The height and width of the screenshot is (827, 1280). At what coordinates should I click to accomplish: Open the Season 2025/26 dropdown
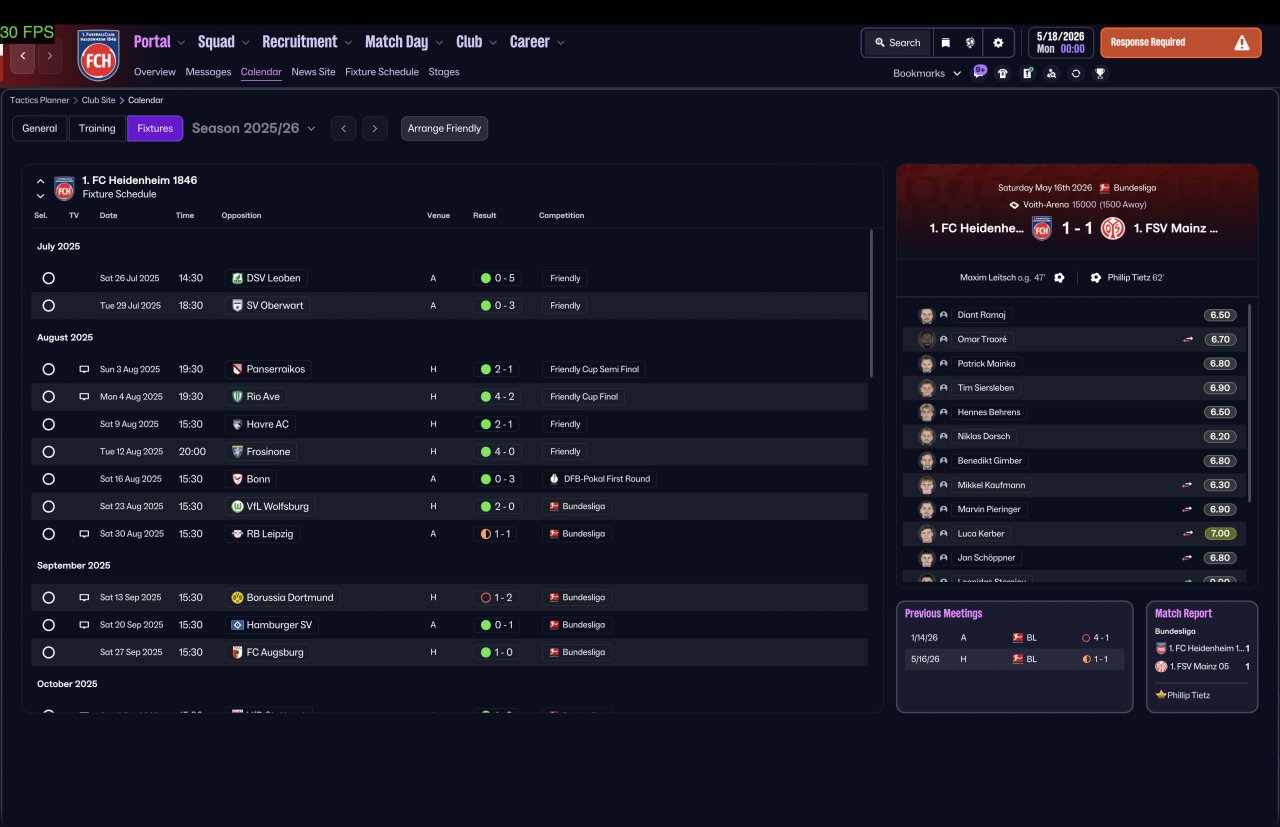tap(253, 128)
